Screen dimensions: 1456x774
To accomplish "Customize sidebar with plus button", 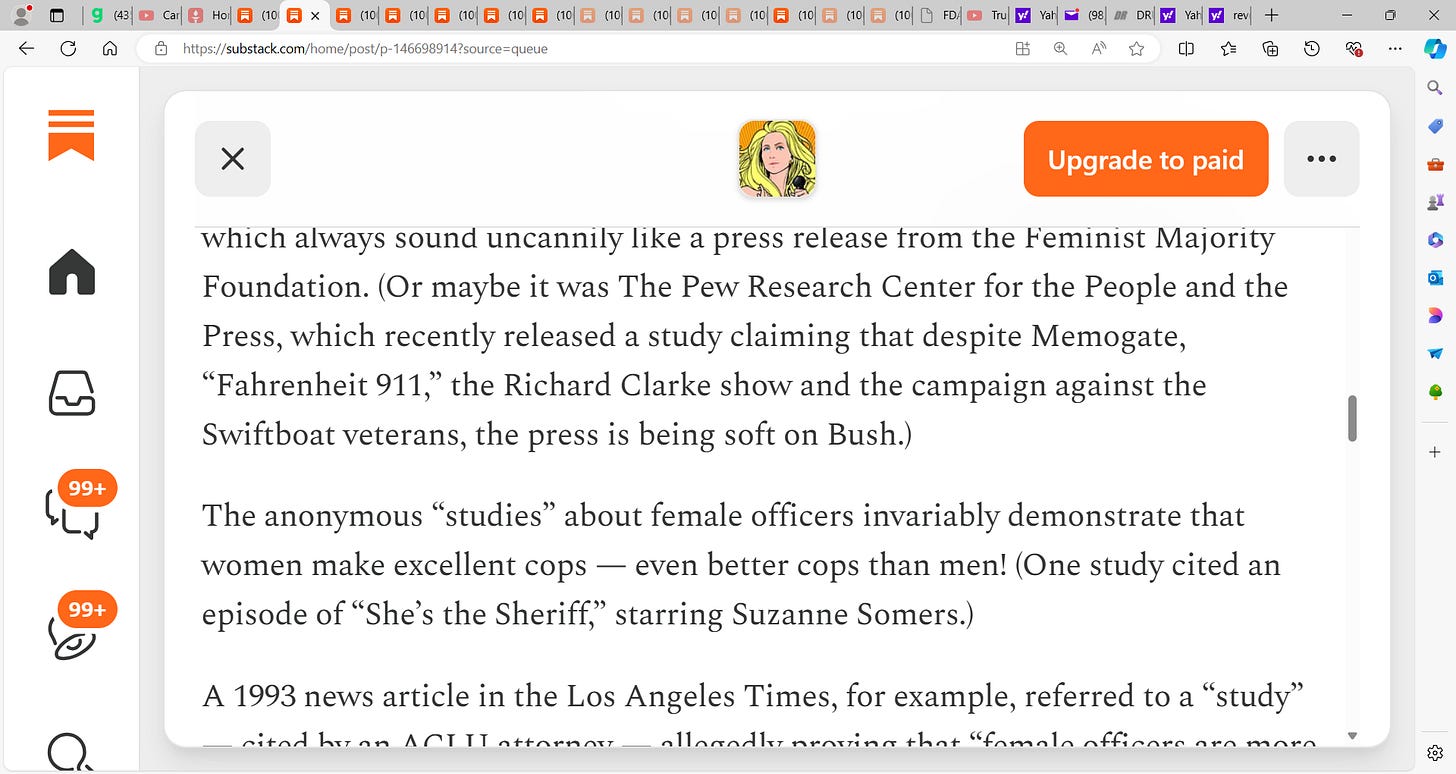I will pos(1435,452).
